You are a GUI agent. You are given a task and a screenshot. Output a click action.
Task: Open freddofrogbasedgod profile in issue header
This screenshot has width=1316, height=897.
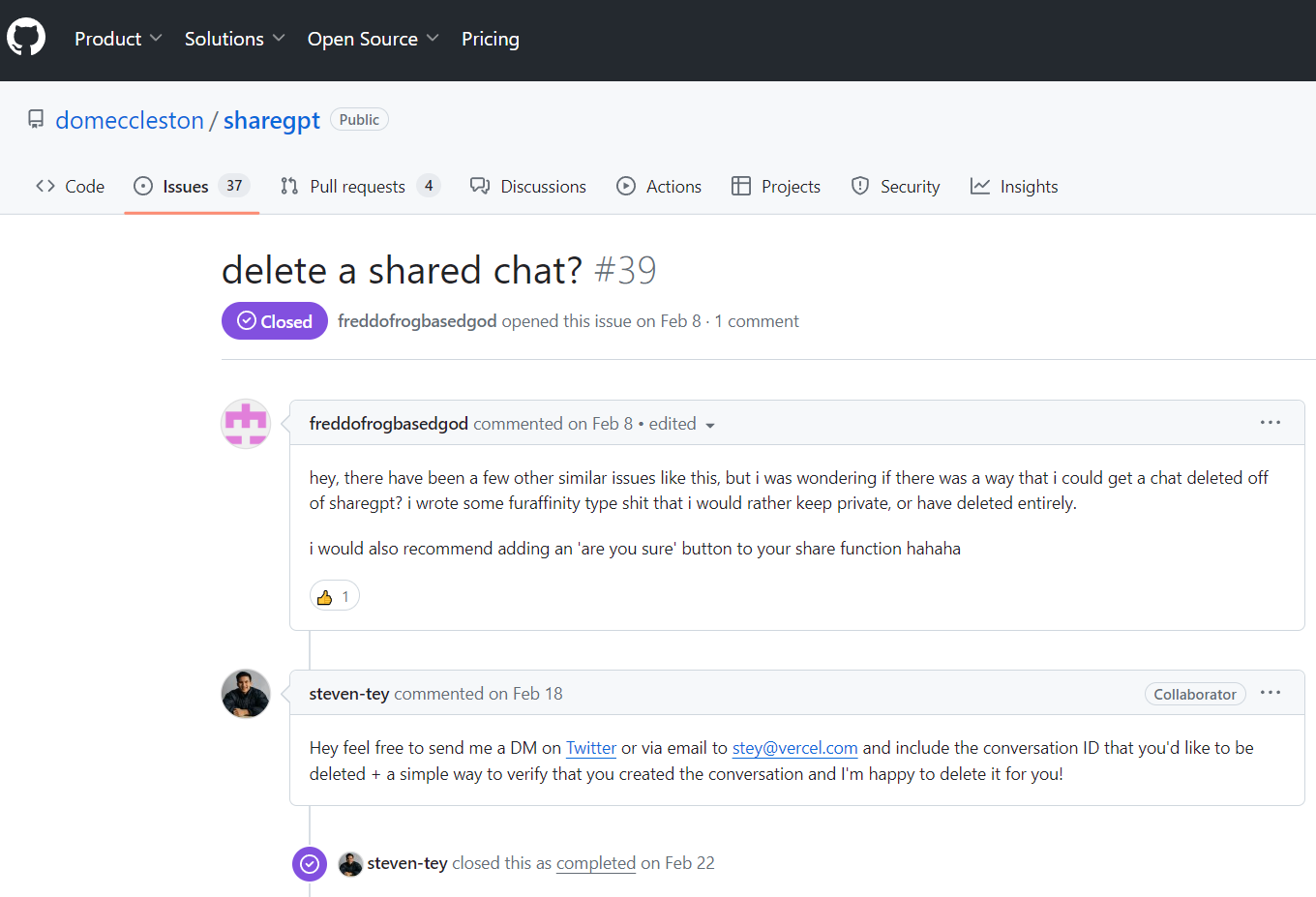click(417, 321)
